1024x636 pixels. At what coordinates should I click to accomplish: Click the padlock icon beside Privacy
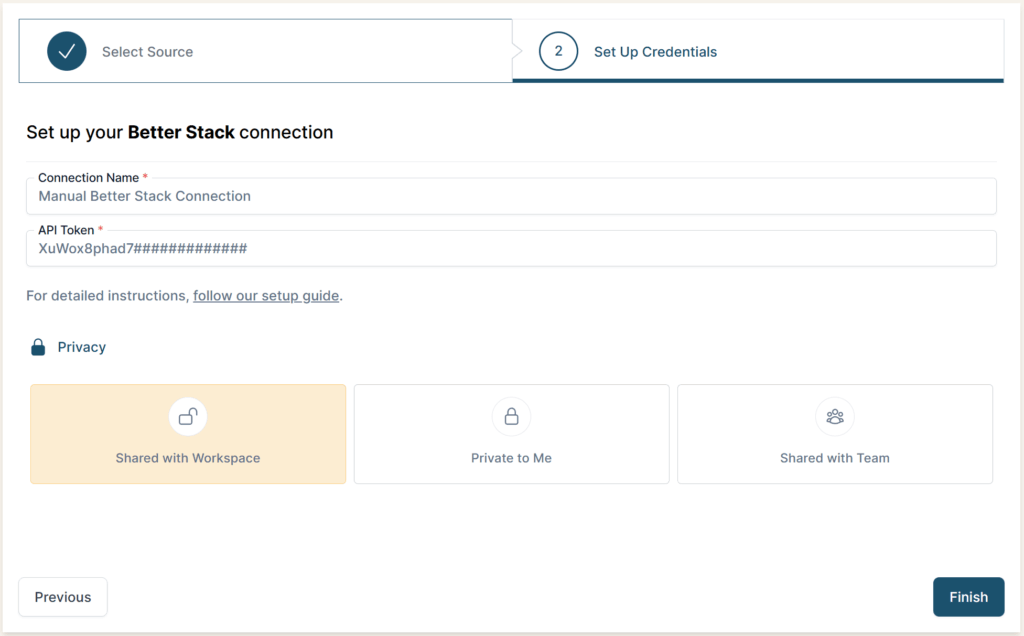pyautogui.click(x=38, y=347)
